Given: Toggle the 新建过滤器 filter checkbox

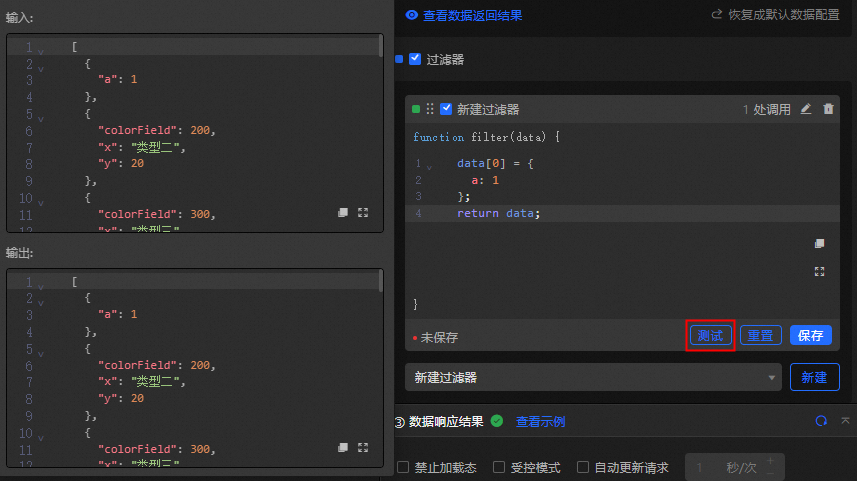Looking at the screenshot, I should pos(446,109).
